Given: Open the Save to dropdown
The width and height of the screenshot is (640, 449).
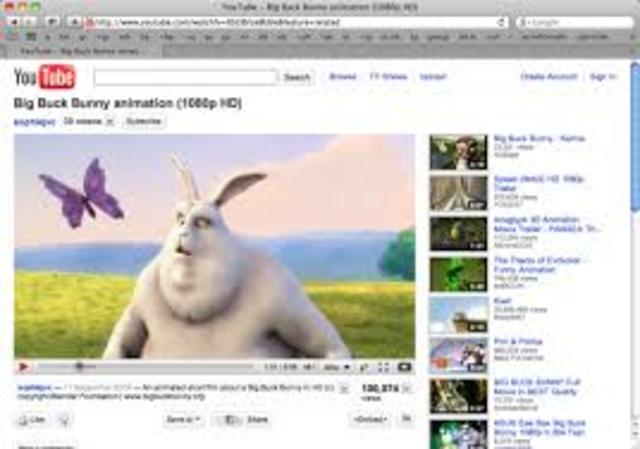Looking at the screenshot, I should tap(183, 419).
